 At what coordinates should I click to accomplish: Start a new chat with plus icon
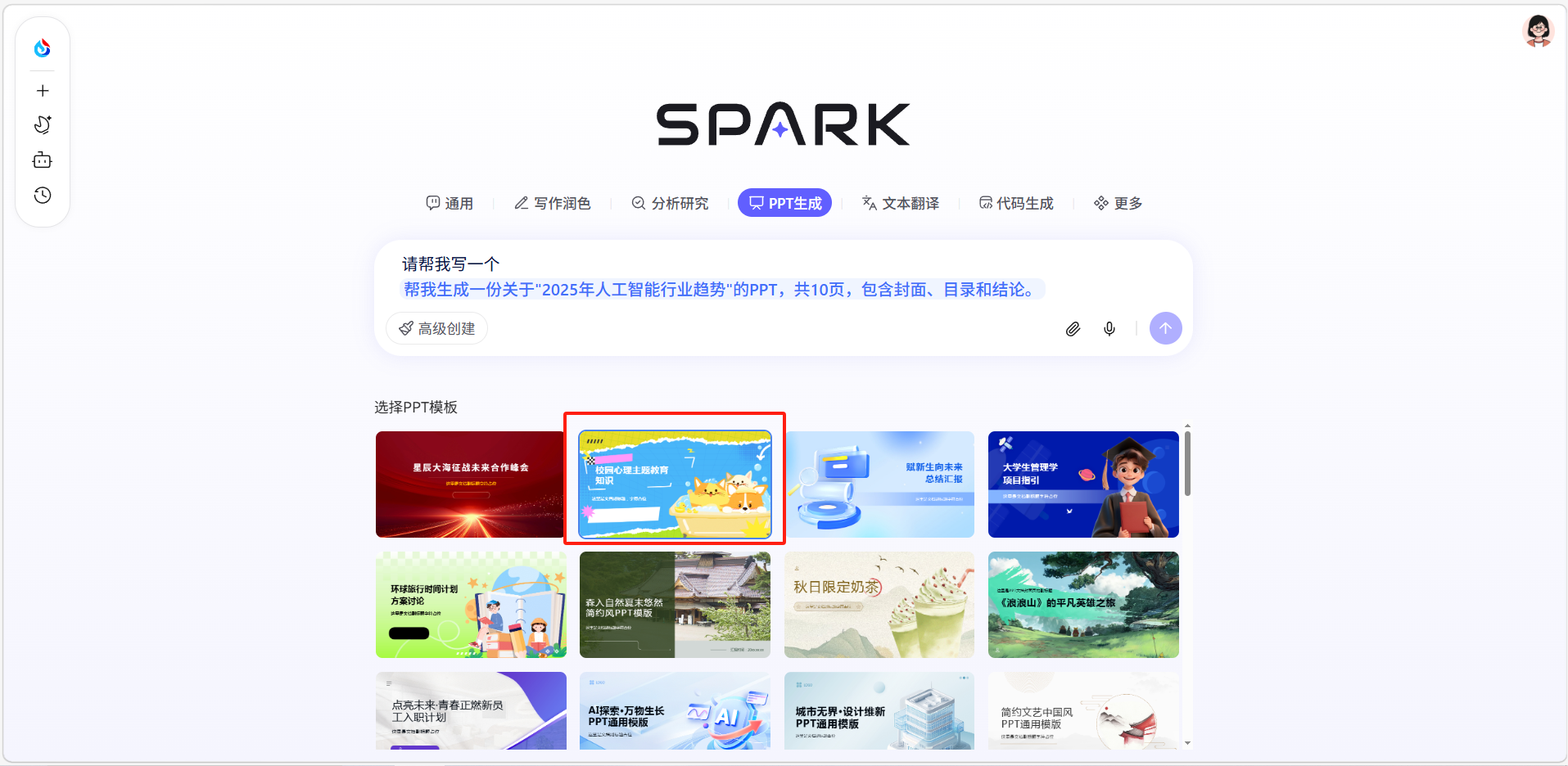[43, 91]
